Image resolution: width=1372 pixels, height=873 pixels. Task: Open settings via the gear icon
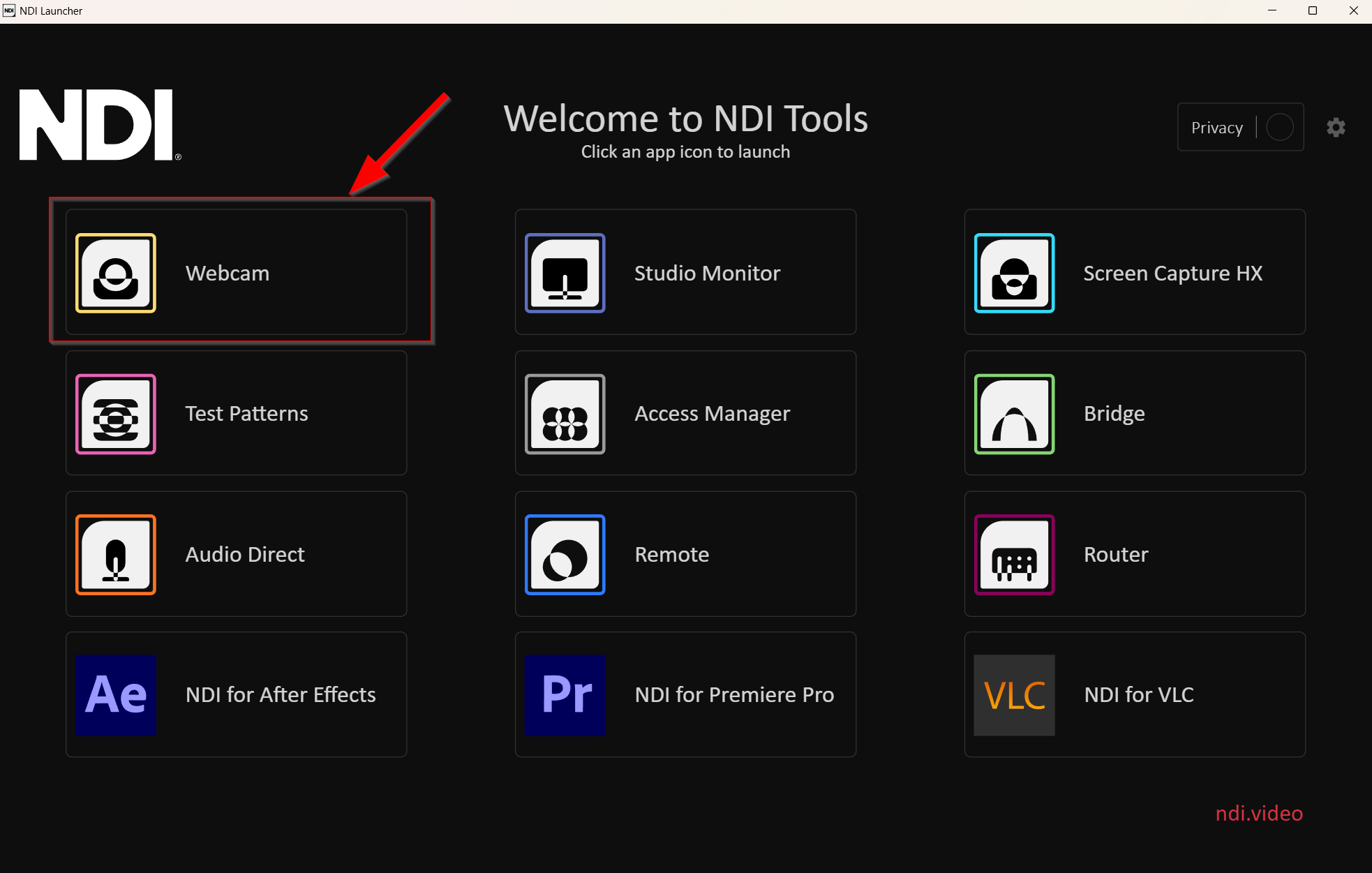pos(1336,128)
